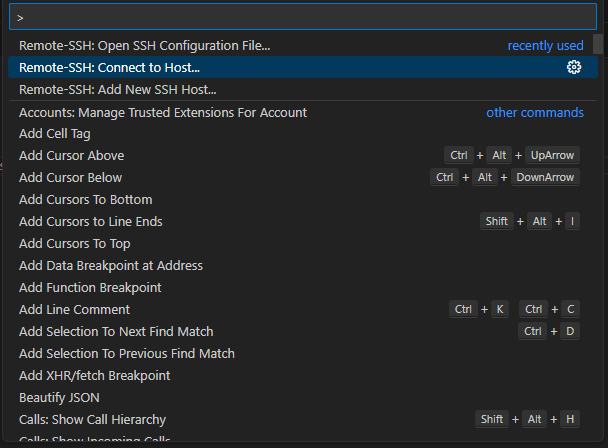Choose Remote-SSH: Add New SSH Host
Image resolution: width=608 pixels, height=448 pixels.
[x=303, y=89]
